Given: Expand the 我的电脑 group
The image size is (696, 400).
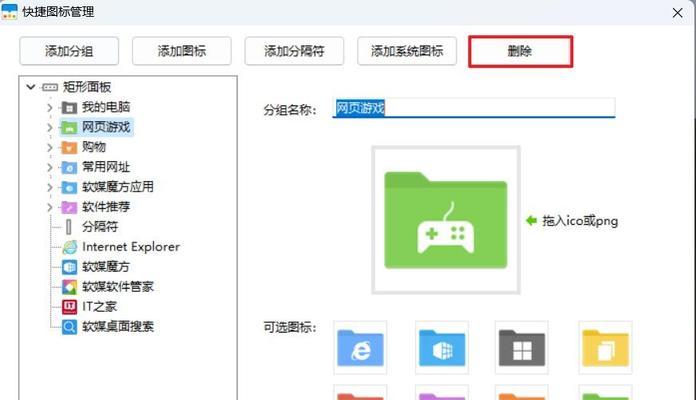Looking at the screenshot, I should pos(50,107).
